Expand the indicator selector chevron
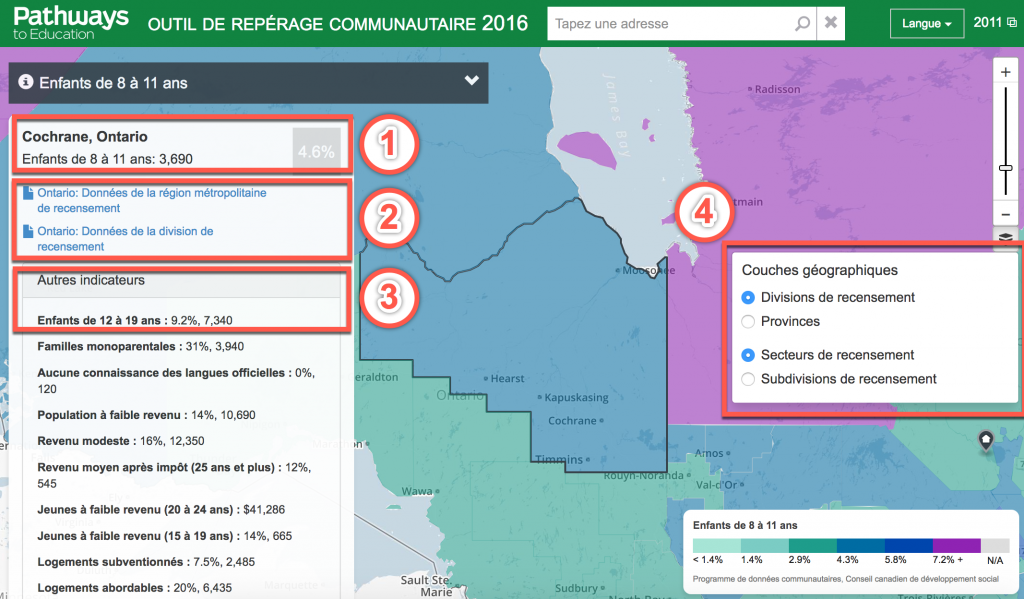1024x599 pixels. [472, 80]
